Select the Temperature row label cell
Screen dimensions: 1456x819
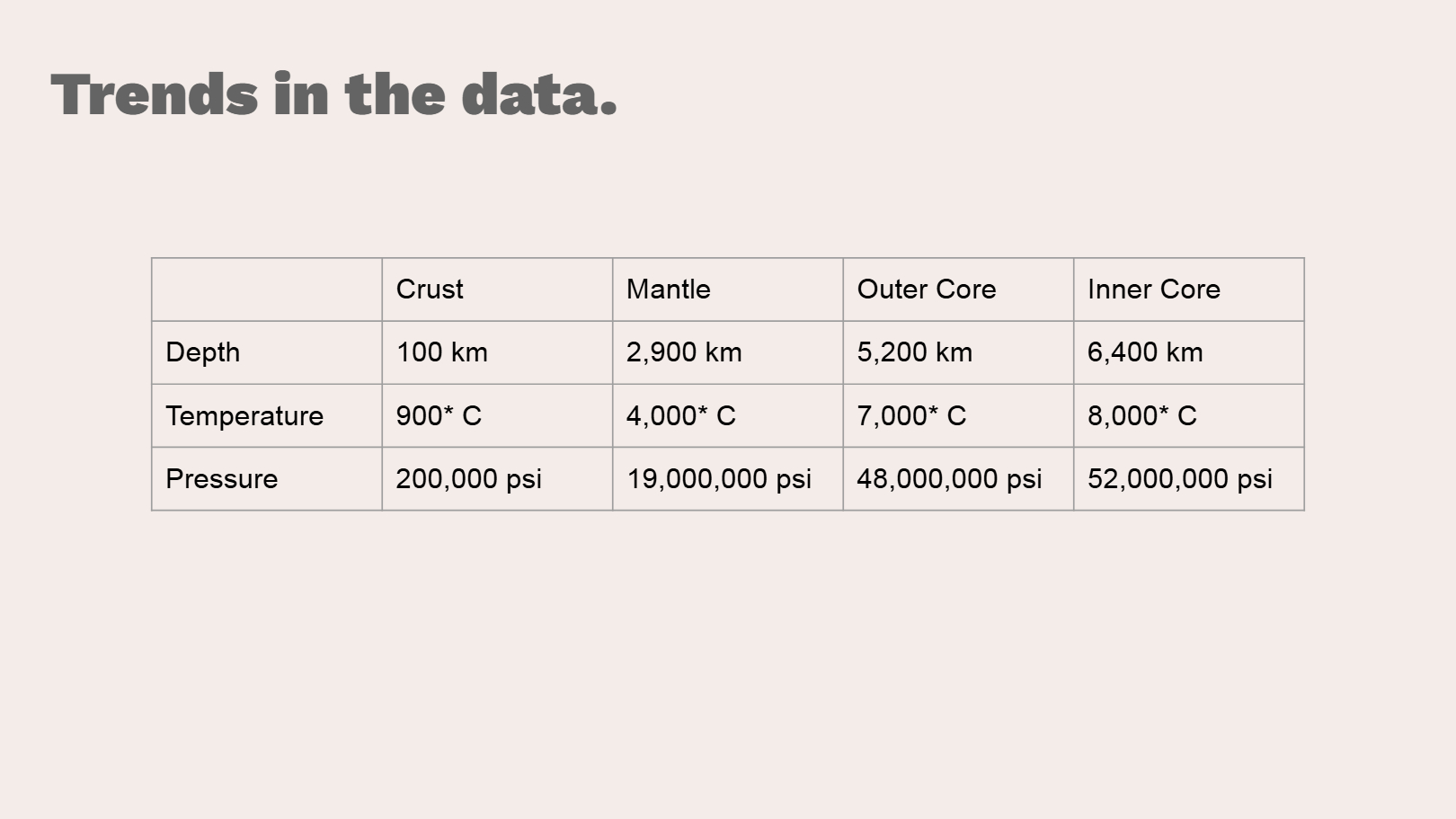[266, 415]
